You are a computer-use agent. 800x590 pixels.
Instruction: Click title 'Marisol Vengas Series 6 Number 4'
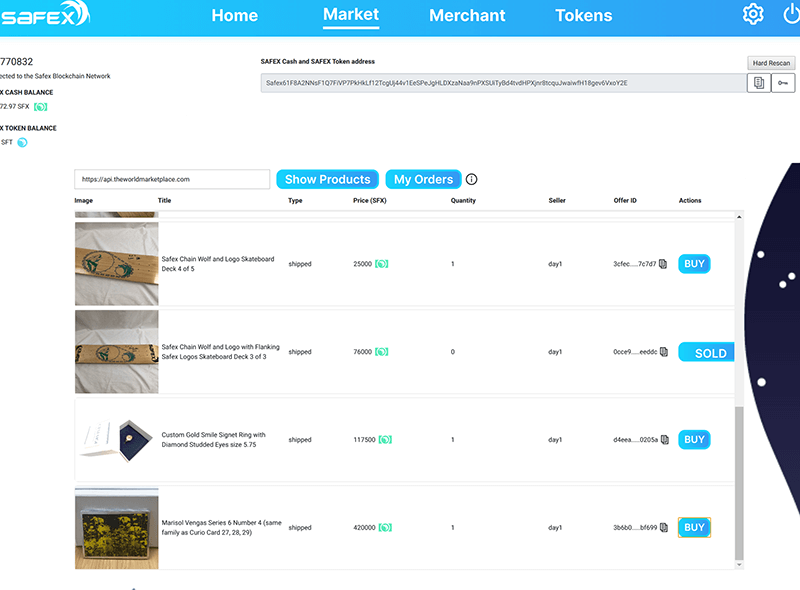click(x=221, y=527)
